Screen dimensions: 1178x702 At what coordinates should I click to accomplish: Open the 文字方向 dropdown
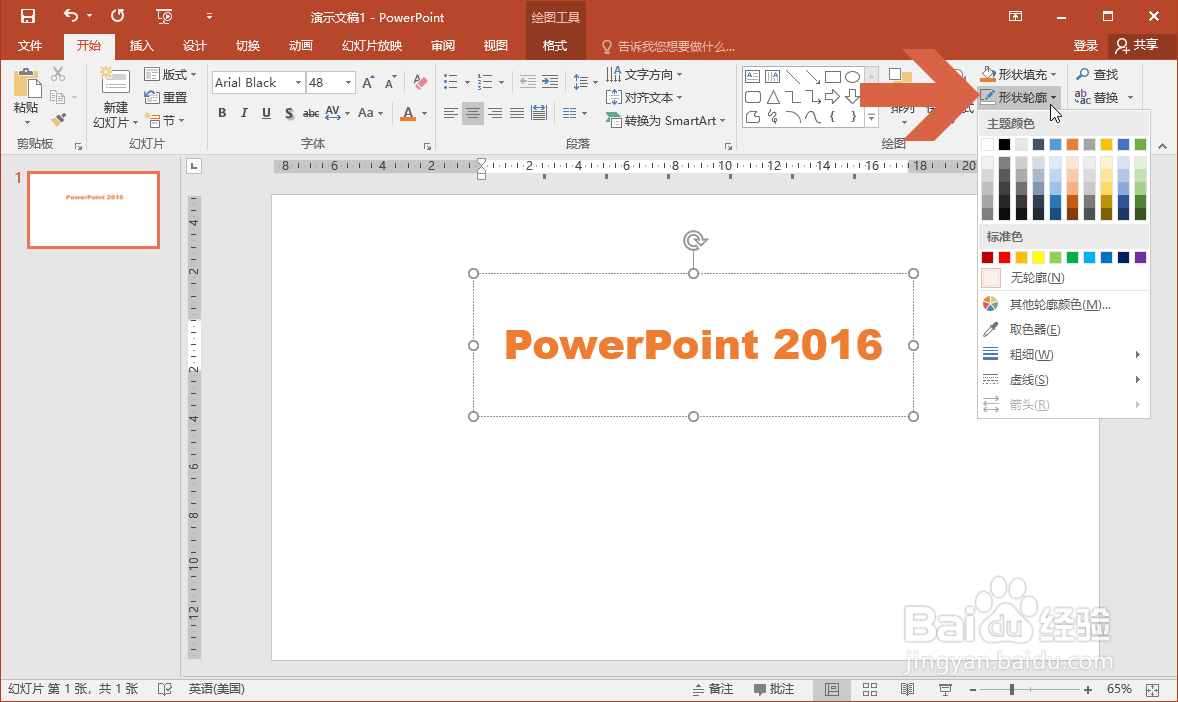tap(645, 74)
